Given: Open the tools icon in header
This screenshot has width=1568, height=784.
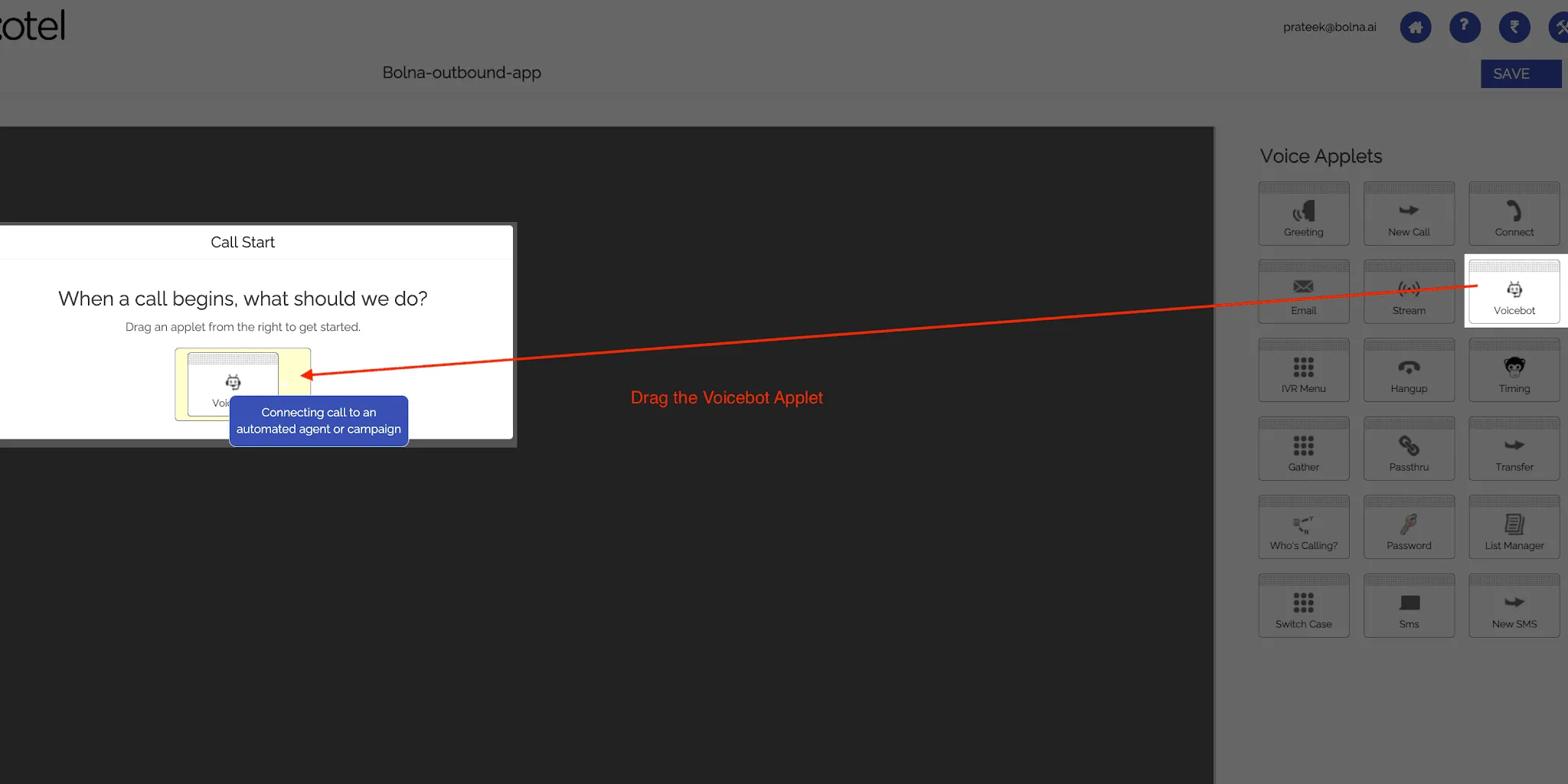Looking at the screenshot, I should [x=1559, y=28].
